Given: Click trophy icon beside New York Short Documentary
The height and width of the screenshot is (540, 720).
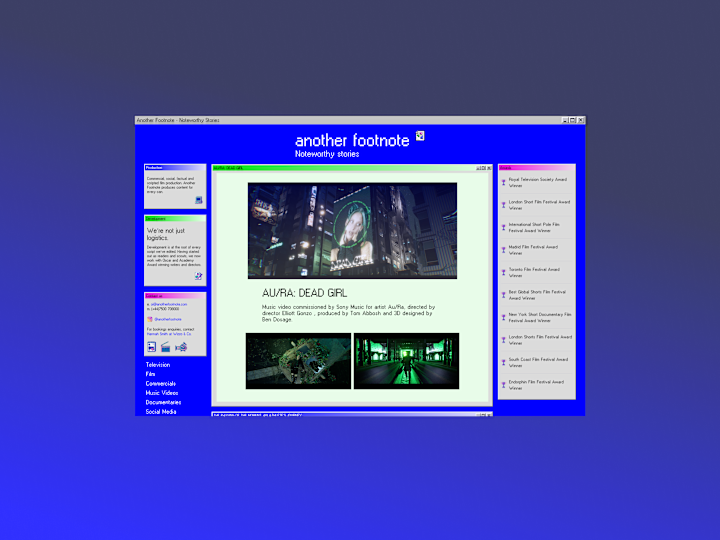Looking at the screenshot, I should pyautogui.click(x=504, y=318).
